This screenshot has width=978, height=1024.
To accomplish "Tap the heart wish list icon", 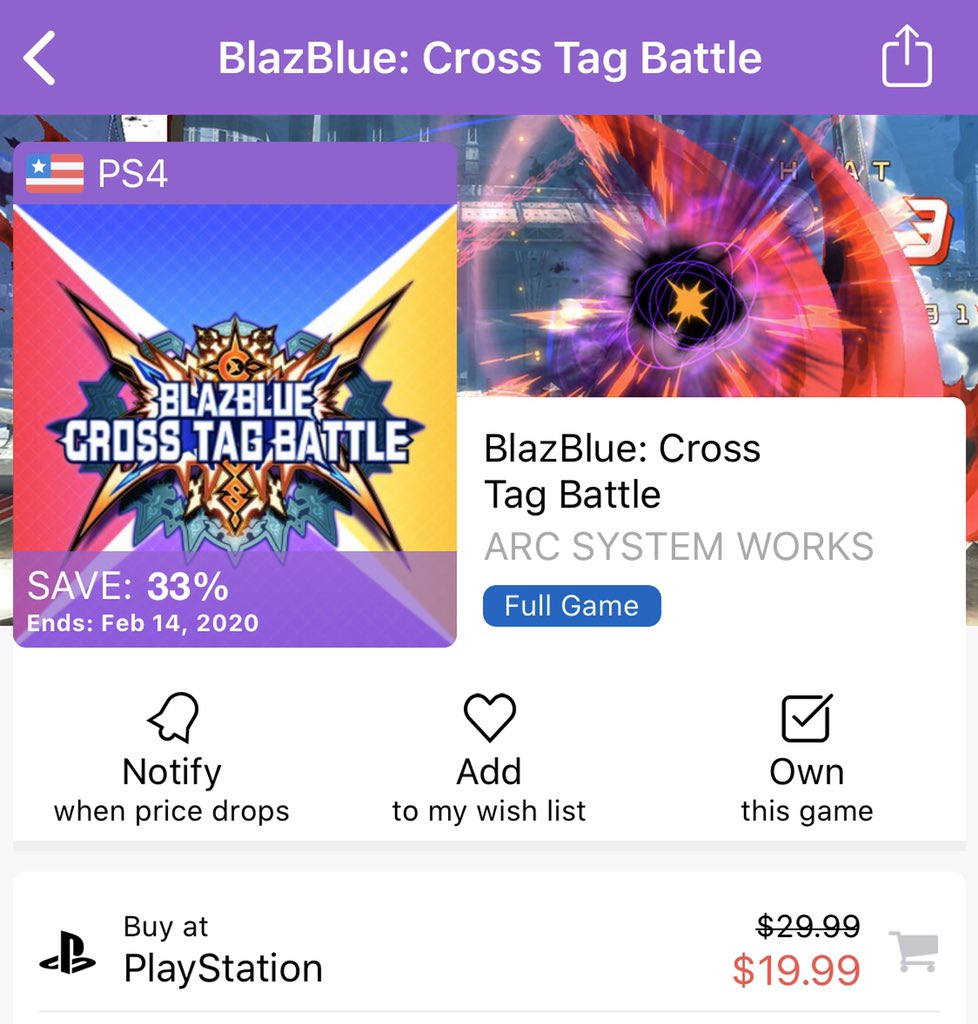I will pyautogui.click(x=489, y=717).
